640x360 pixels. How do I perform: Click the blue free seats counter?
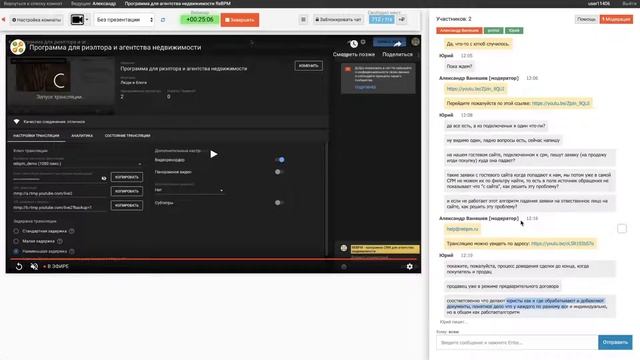[381, 20]
